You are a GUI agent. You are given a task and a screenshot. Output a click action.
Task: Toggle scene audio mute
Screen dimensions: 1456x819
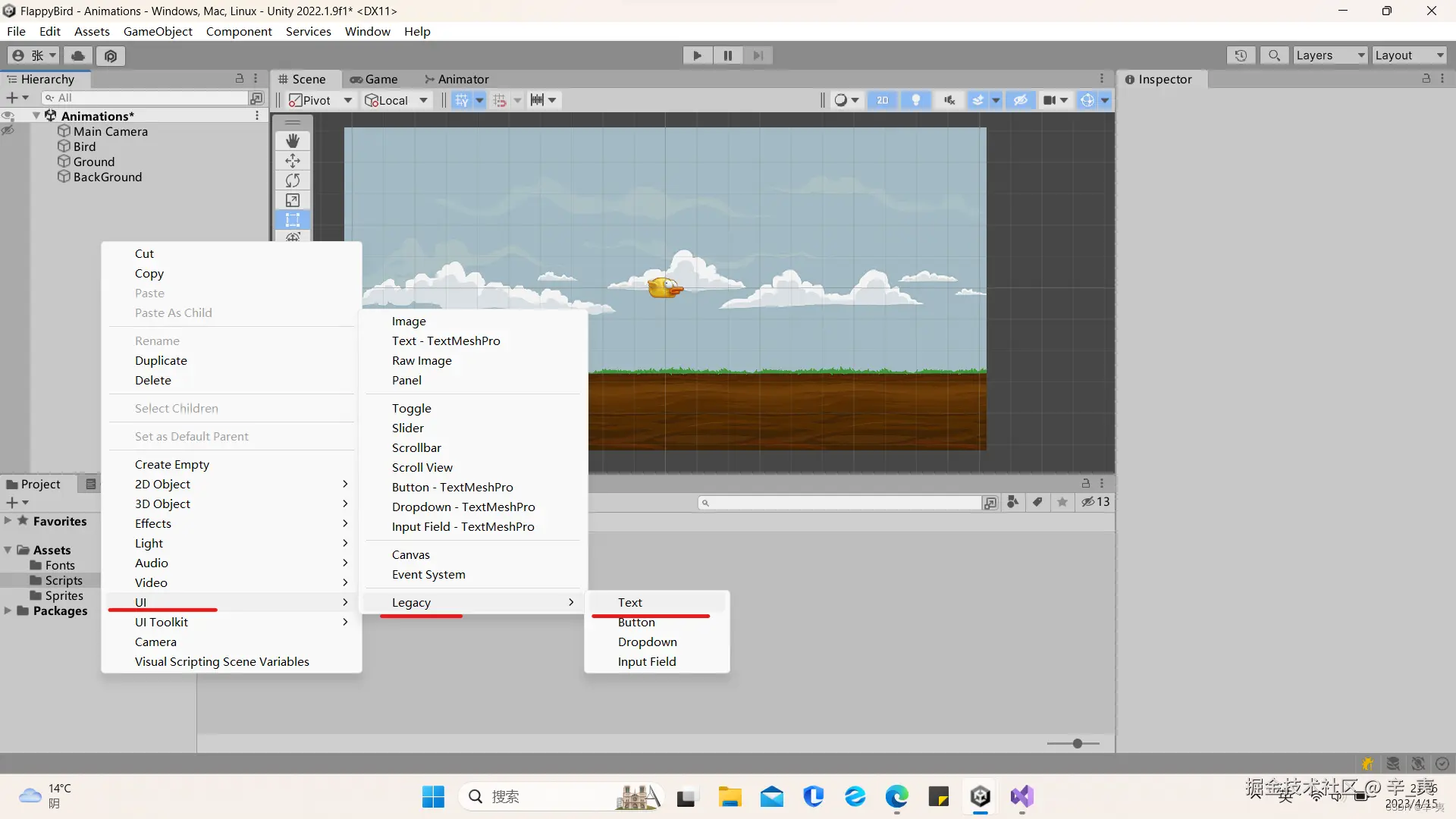click(x=949, y=100)
